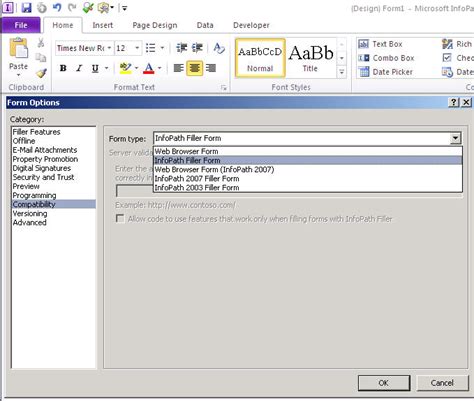Toggle Bold formatting button

click(63, 68)
